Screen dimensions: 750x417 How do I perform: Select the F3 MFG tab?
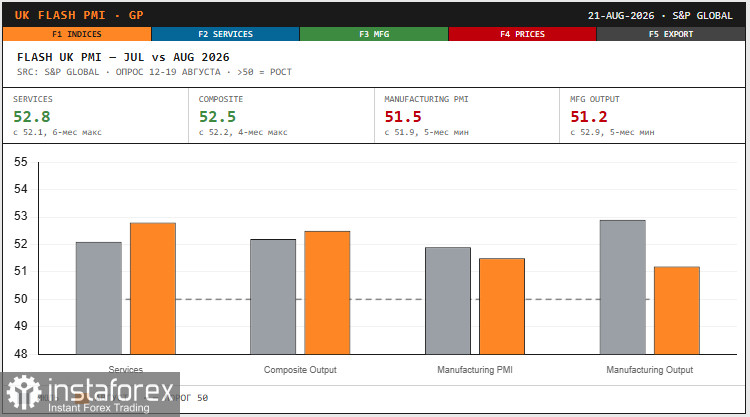pos(374,34)
